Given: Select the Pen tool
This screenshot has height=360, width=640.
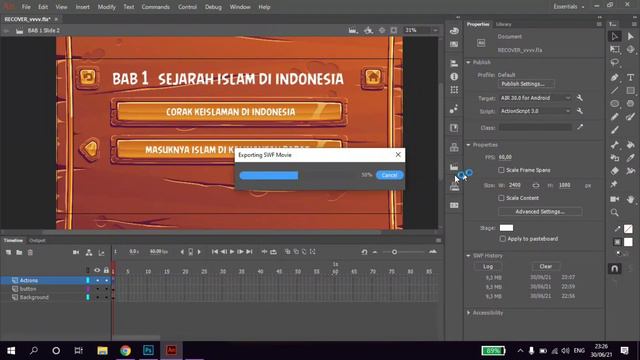Looking at the screenshot, I should tap(615, 77).
